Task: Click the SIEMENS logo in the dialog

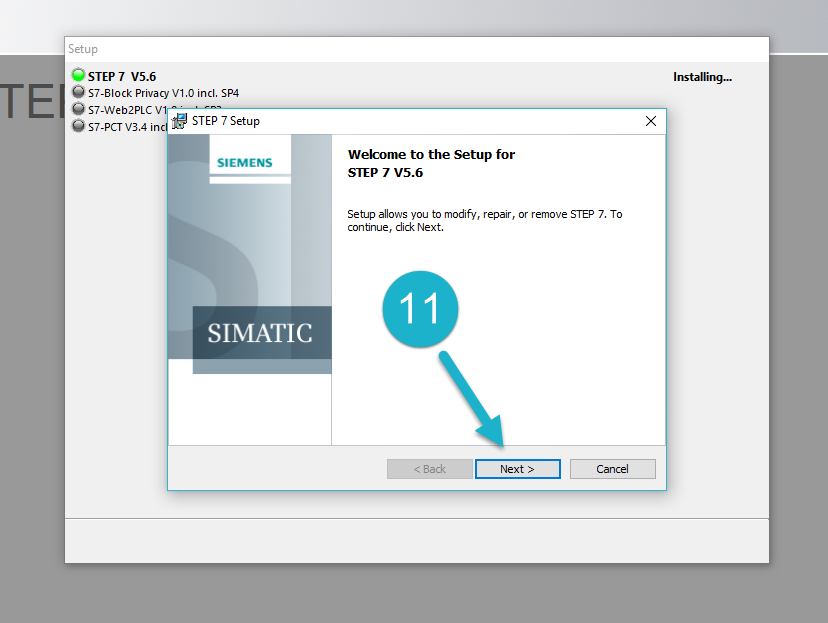Action: [x=245, y=163]
